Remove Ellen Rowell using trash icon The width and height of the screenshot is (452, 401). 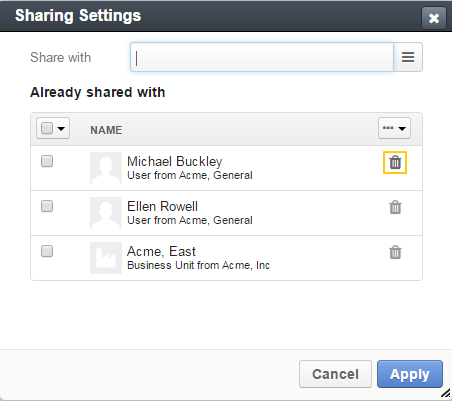(x=395, y=207)
